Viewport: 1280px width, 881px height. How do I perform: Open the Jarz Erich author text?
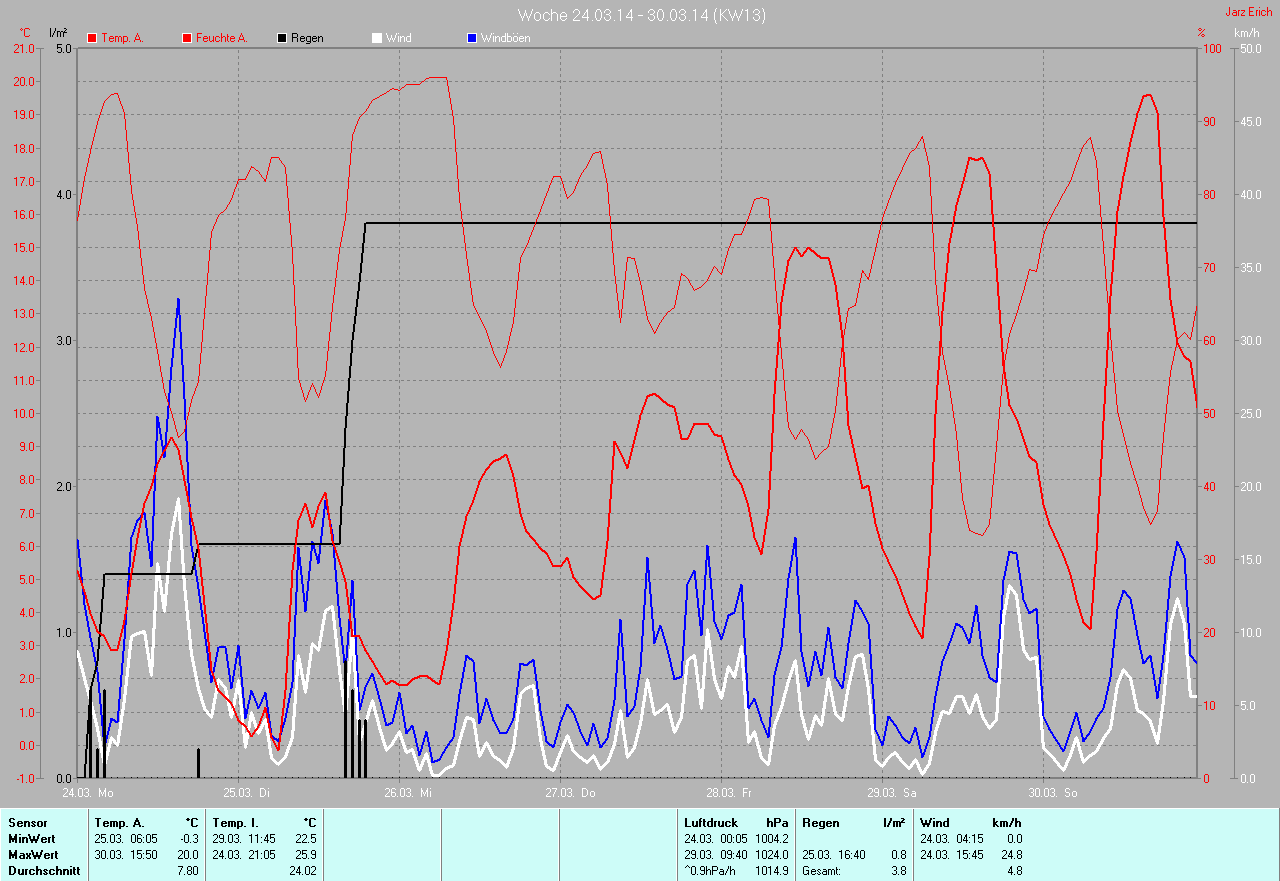point(1249,12)
